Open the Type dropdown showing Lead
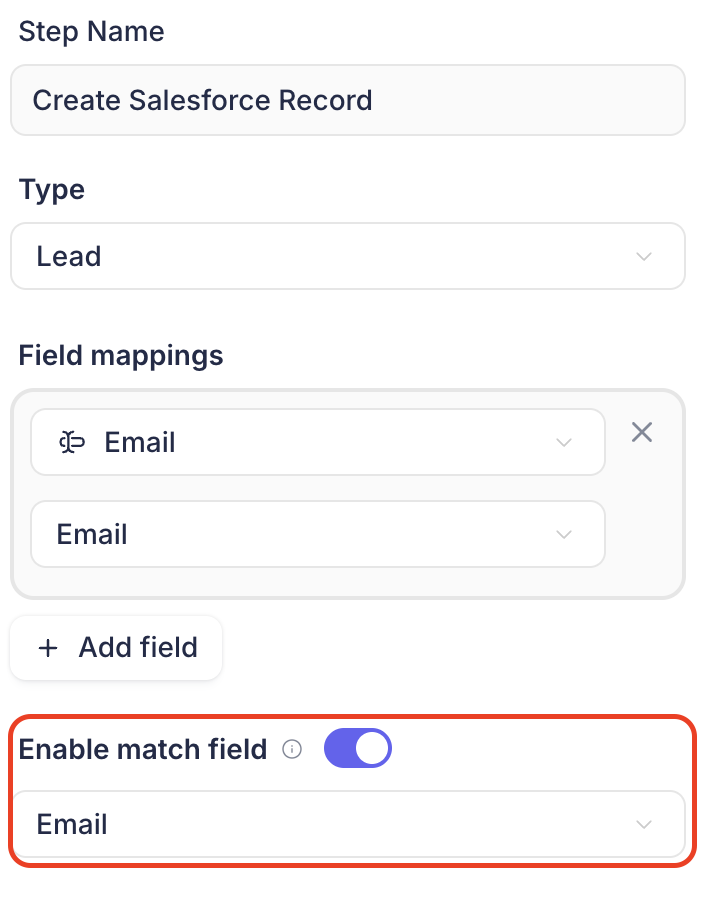Image resolution: width=708 pixels, height=900 pixels. pyautogui.click(x=348, y=256)
